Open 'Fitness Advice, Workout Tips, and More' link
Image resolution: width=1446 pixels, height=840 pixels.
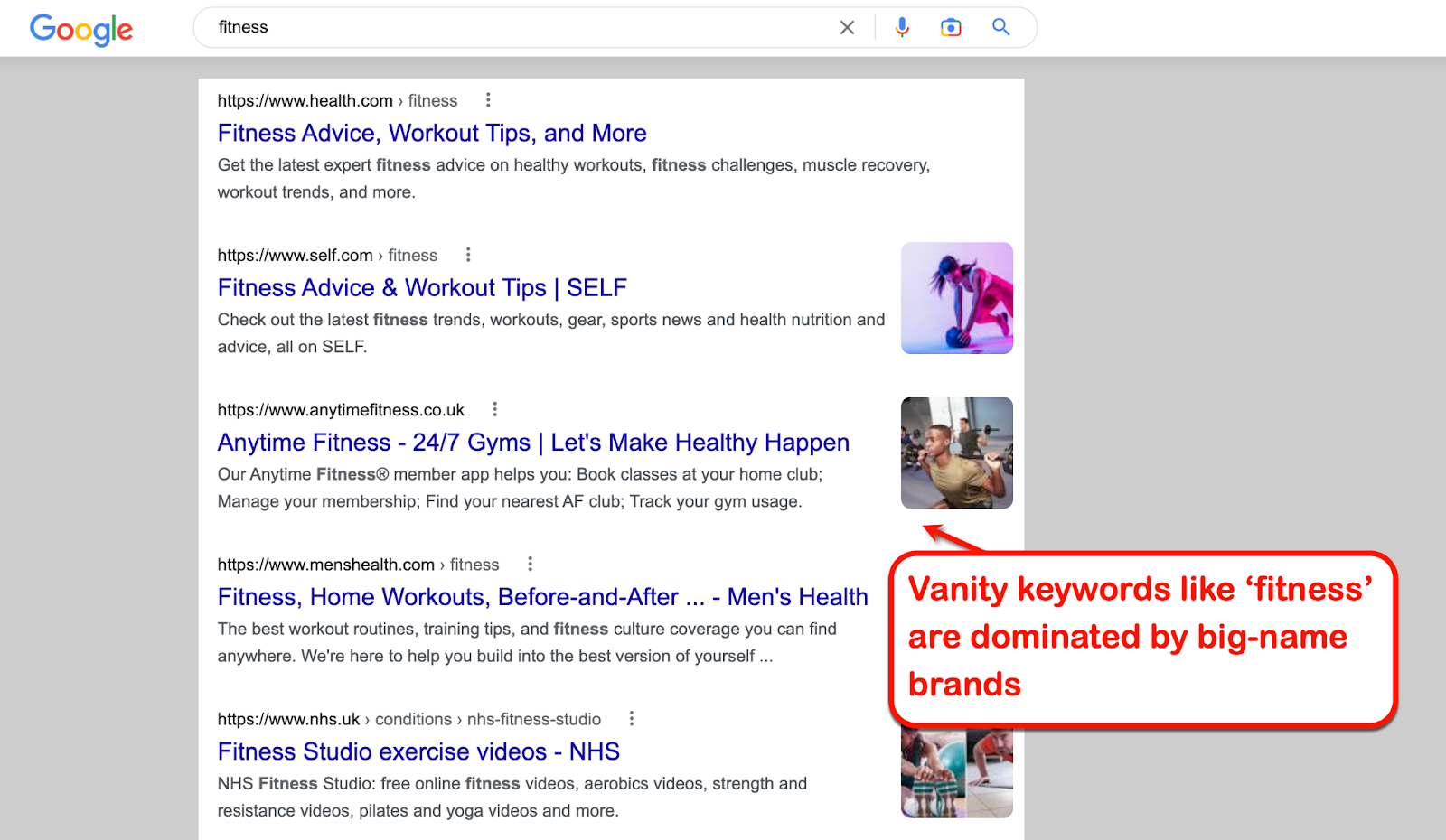432,133
